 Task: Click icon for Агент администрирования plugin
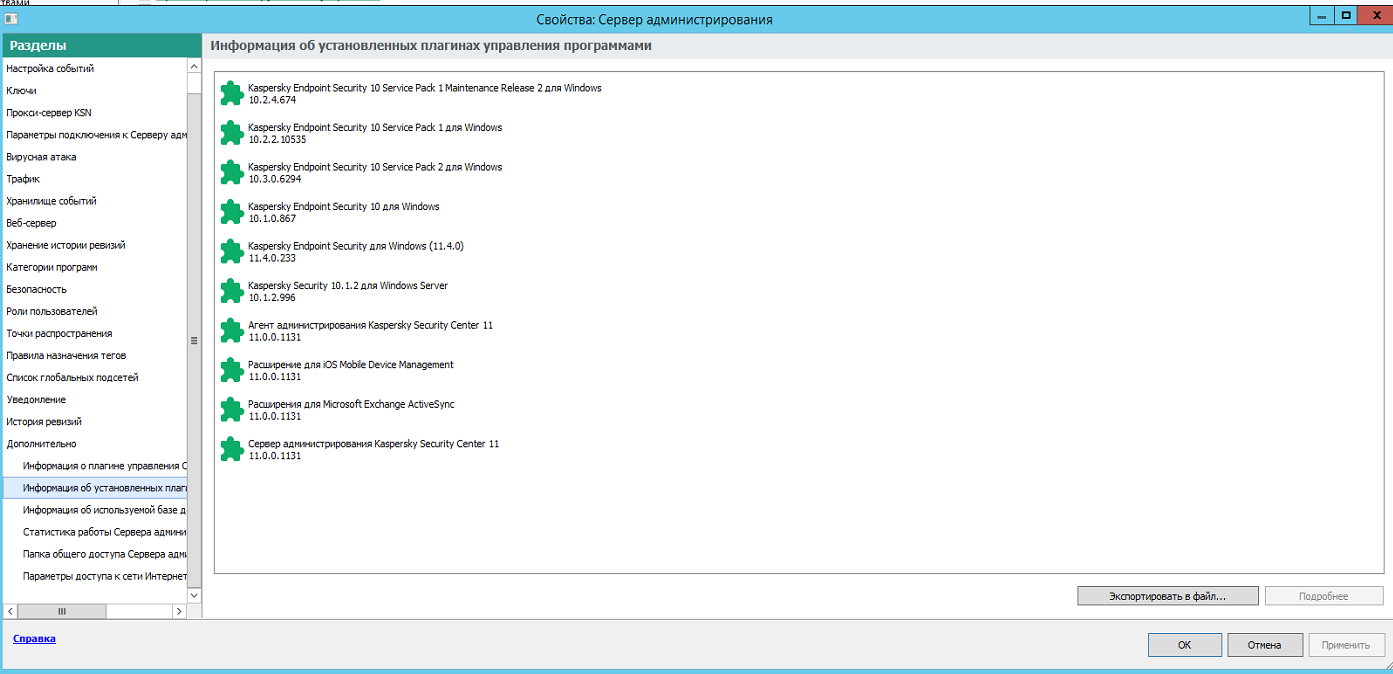[232, 331]
